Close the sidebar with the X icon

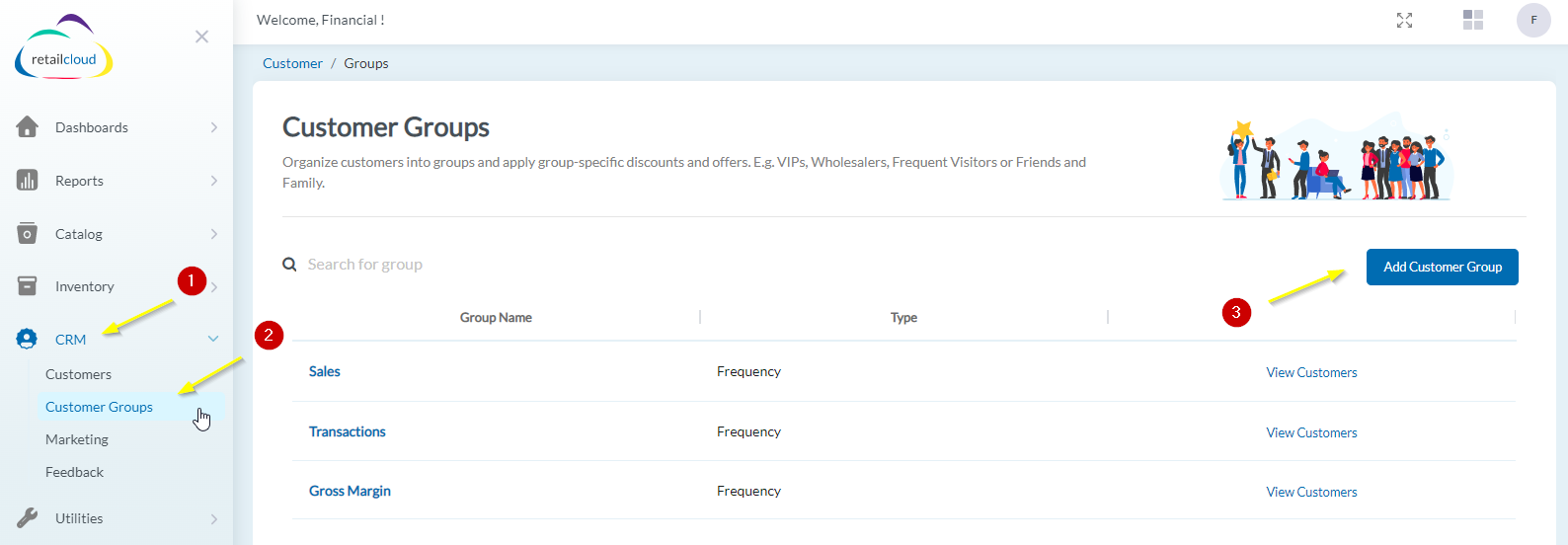201,37
